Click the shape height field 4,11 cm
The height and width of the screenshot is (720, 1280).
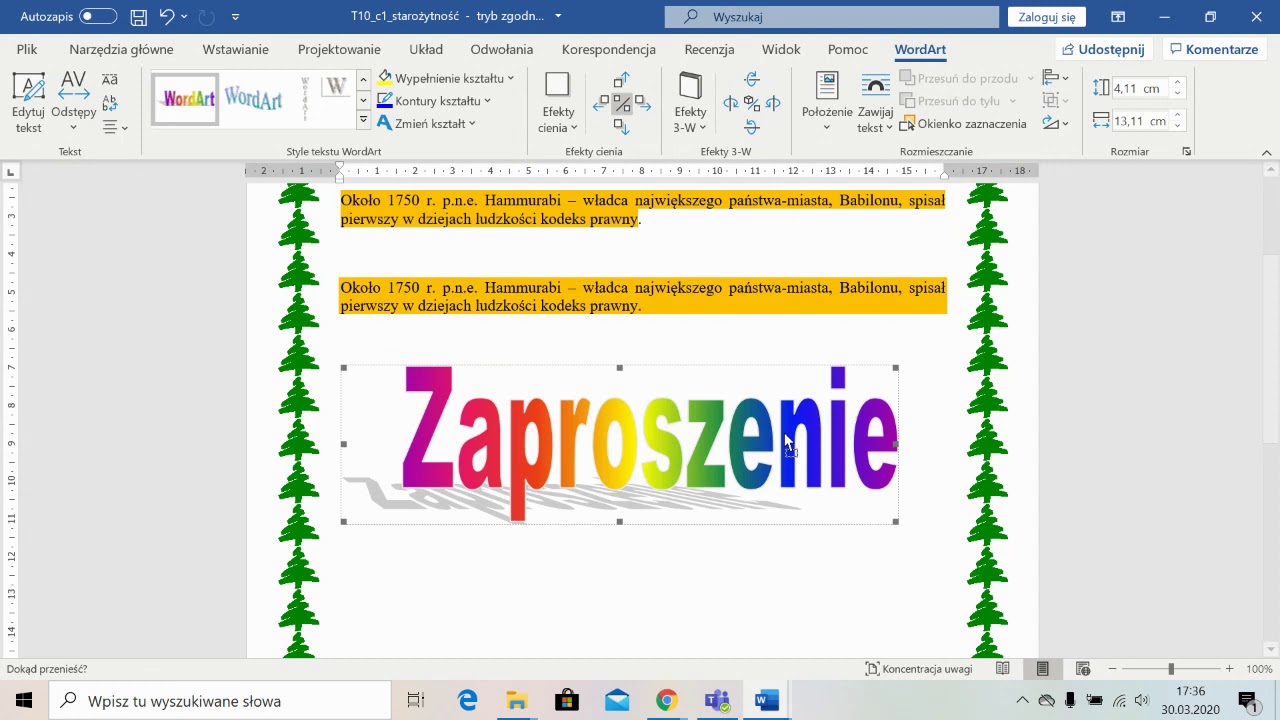point(1140,88)
